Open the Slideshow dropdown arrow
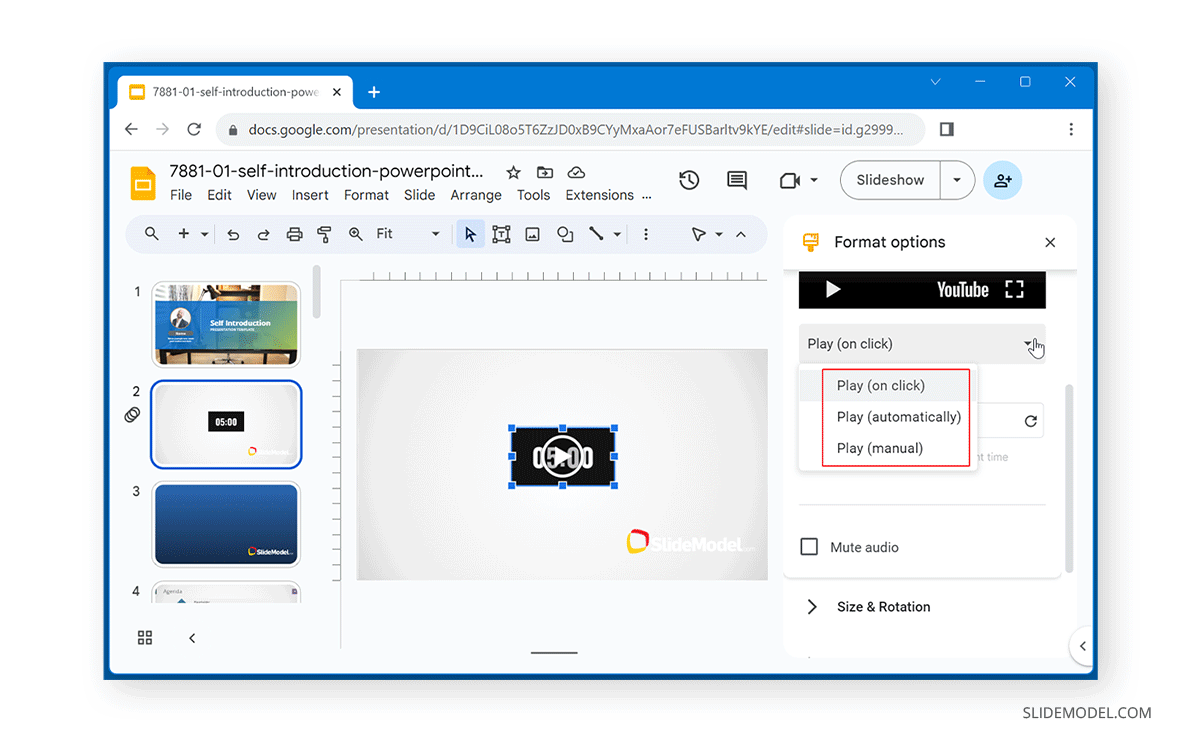This screenshot has height=743, width=1200. point(957,180)
